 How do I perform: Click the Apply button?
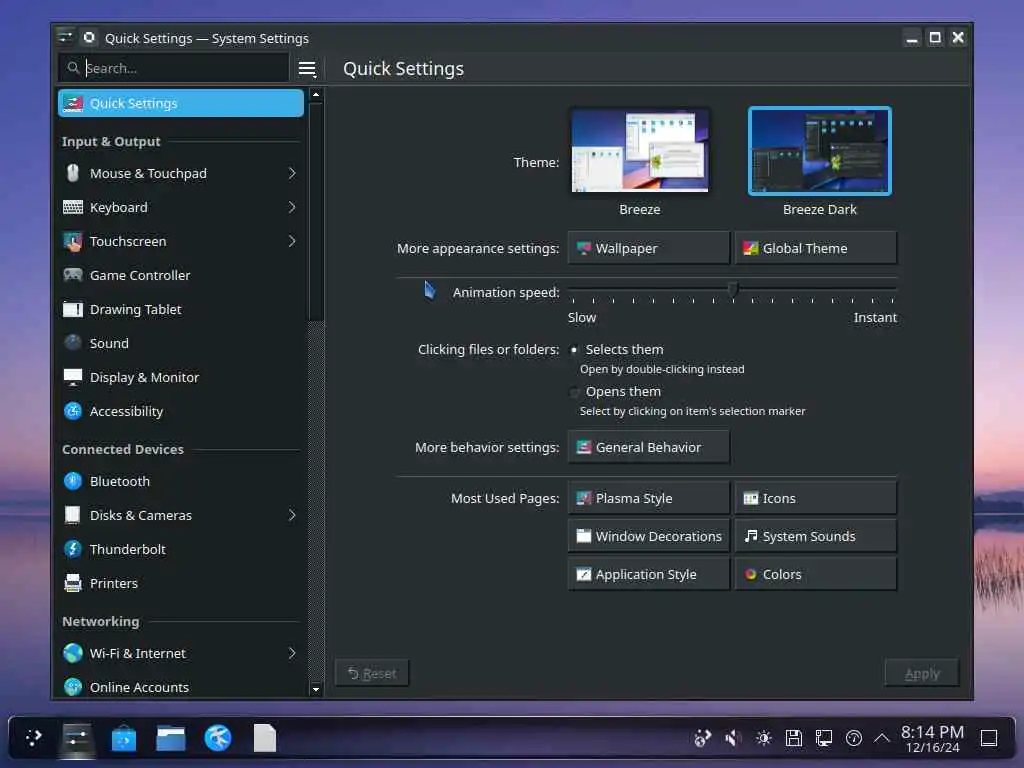pyautogui.click(x=922, y=673)
